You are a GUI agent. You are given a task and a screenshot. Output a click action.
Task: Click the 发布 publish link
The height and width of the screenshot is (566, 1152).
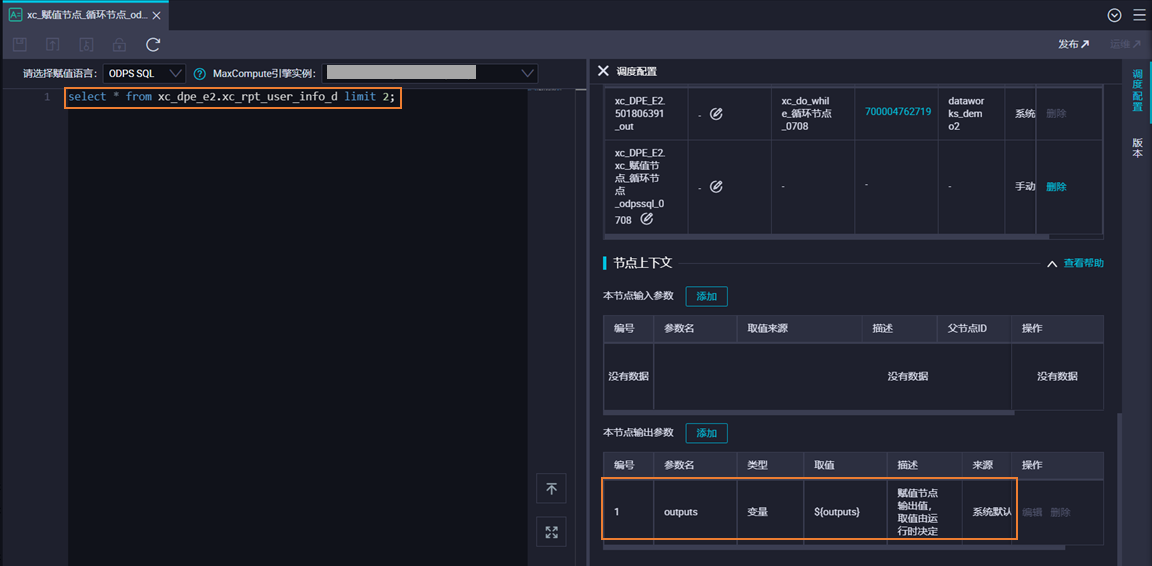pos(1073,45)
